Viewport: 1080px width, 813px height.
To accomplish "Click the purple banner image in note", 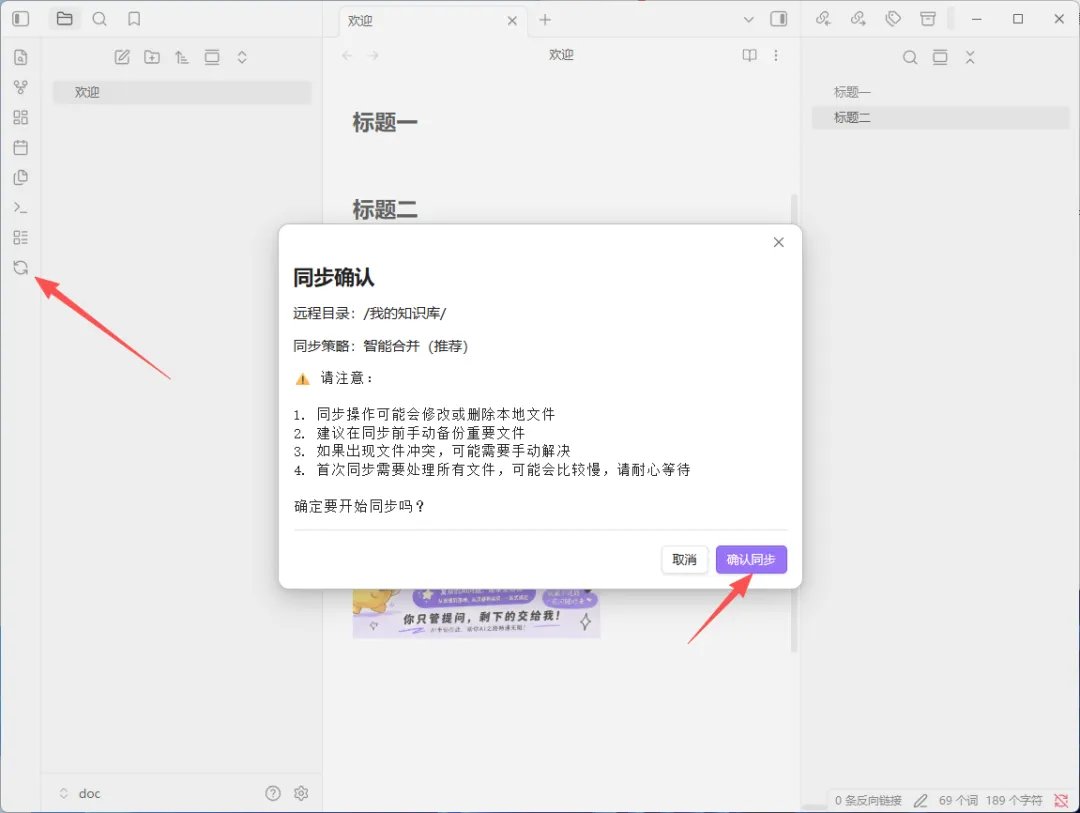I will coord(477,613).
